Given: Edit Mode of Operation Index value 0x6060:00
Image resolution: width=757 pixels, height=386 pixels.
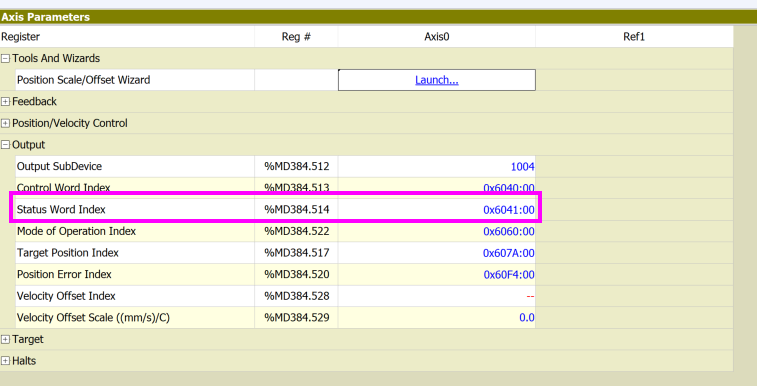Looking at the screenshot, I should tap(436, 231).
